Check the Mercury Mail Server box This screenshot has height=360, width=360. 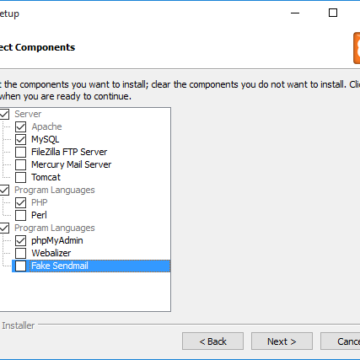pos(21,165)
